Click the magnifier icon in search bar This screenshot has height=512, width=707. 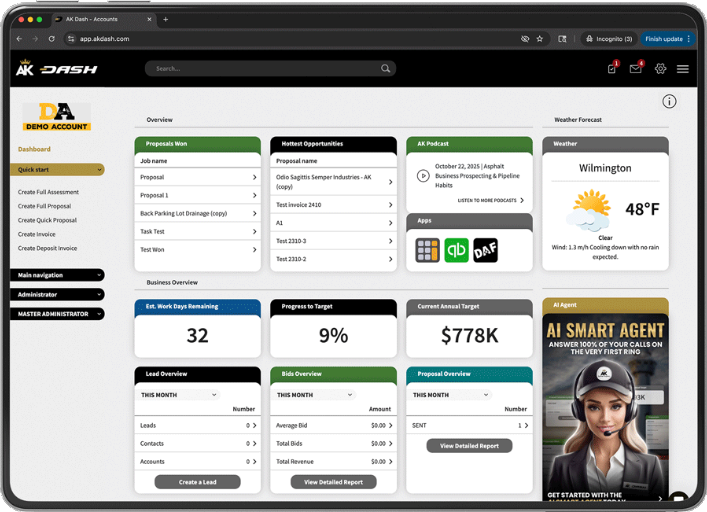click(x=386, y=69)
